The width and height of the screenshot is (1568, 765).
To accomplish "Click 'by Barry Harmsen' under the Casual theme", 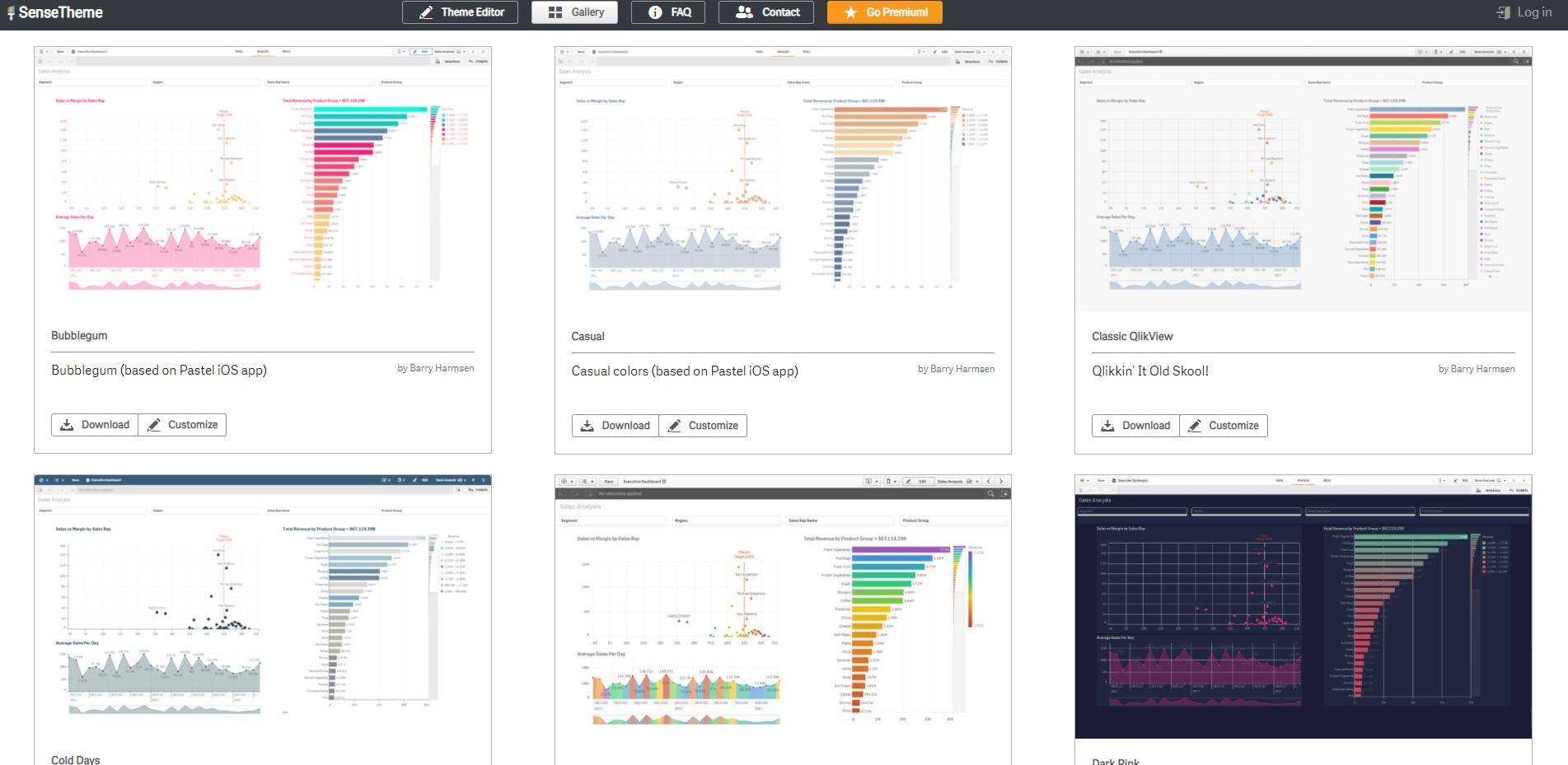I will (957, 368).
